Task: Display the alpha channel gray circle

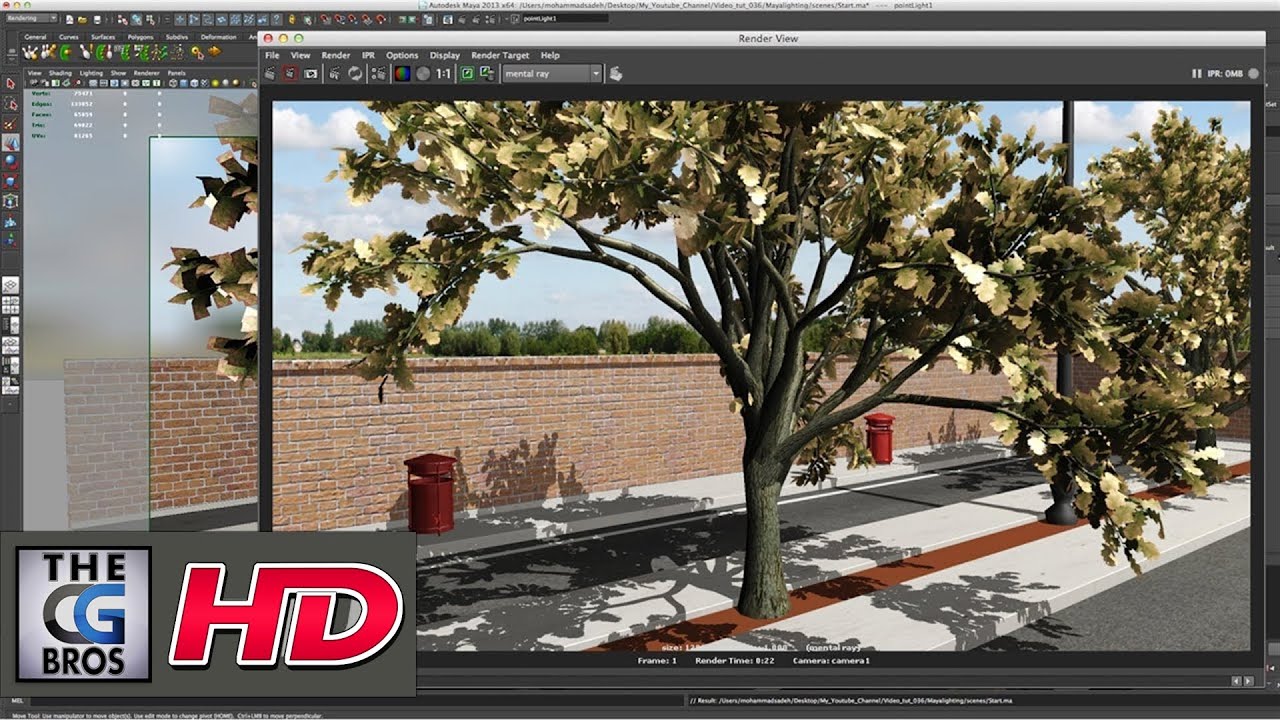Action: 423,73
